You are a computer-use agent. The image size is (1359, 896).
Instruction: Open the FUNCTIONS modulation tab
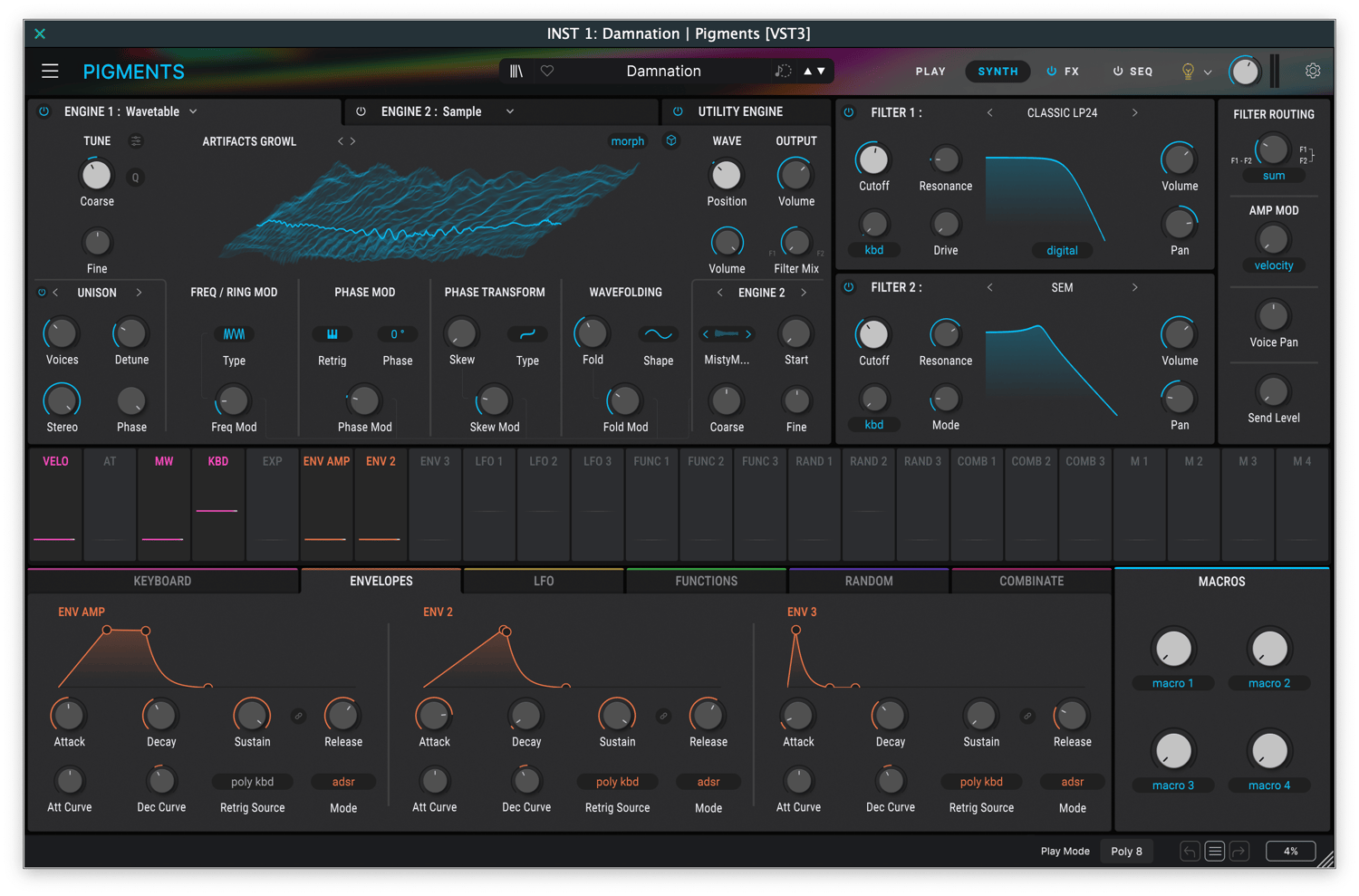(x=706, y=581)
